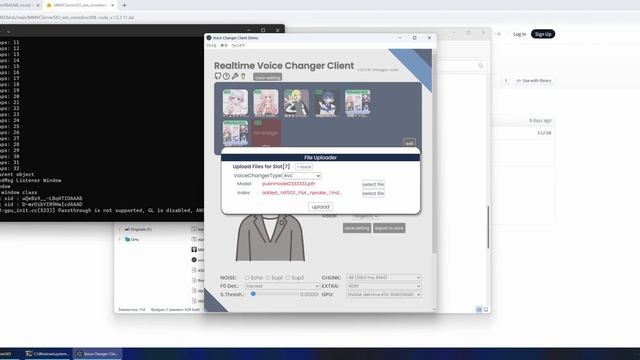
Task: Click the browser address bar URL
Action: click(x=67, y=18)
